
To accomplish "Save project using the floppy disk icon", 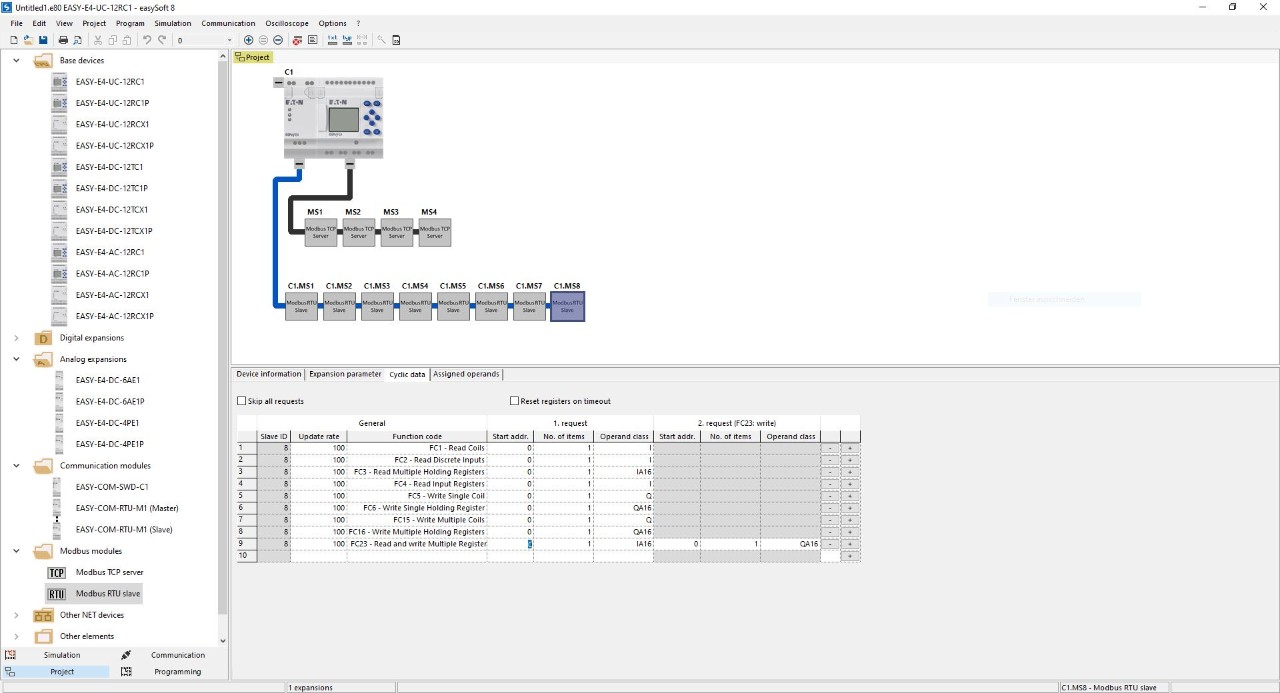I will tap(43, 40).
